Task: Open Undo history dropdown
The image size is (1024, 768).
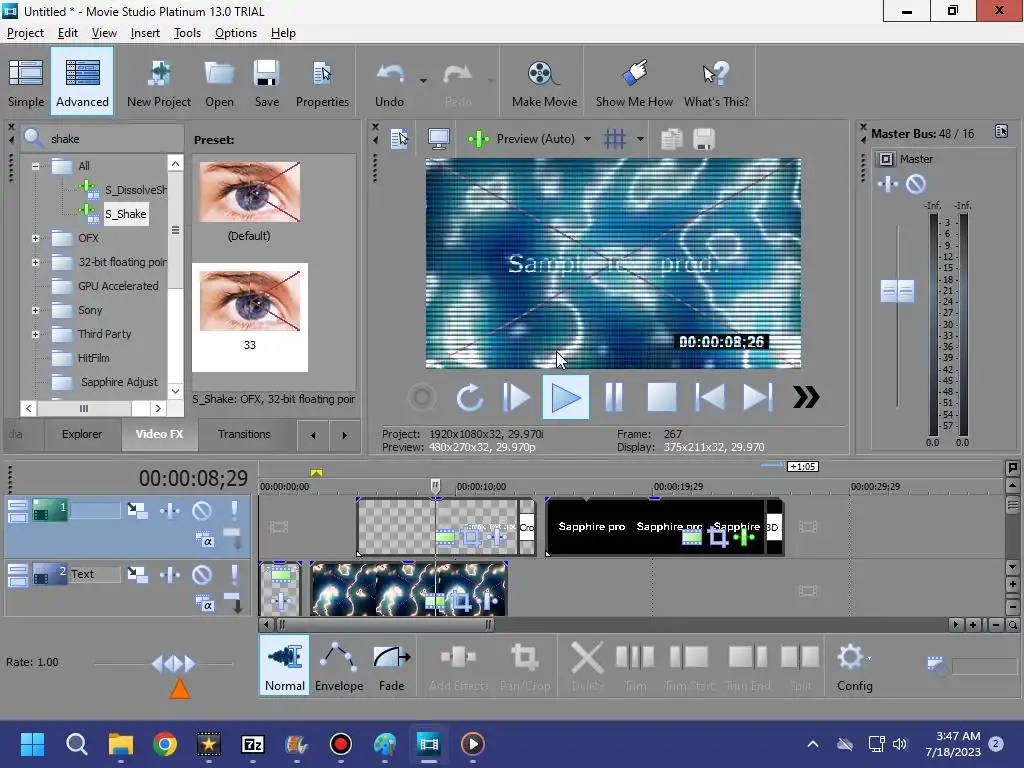Action: (x=423, y=81)
